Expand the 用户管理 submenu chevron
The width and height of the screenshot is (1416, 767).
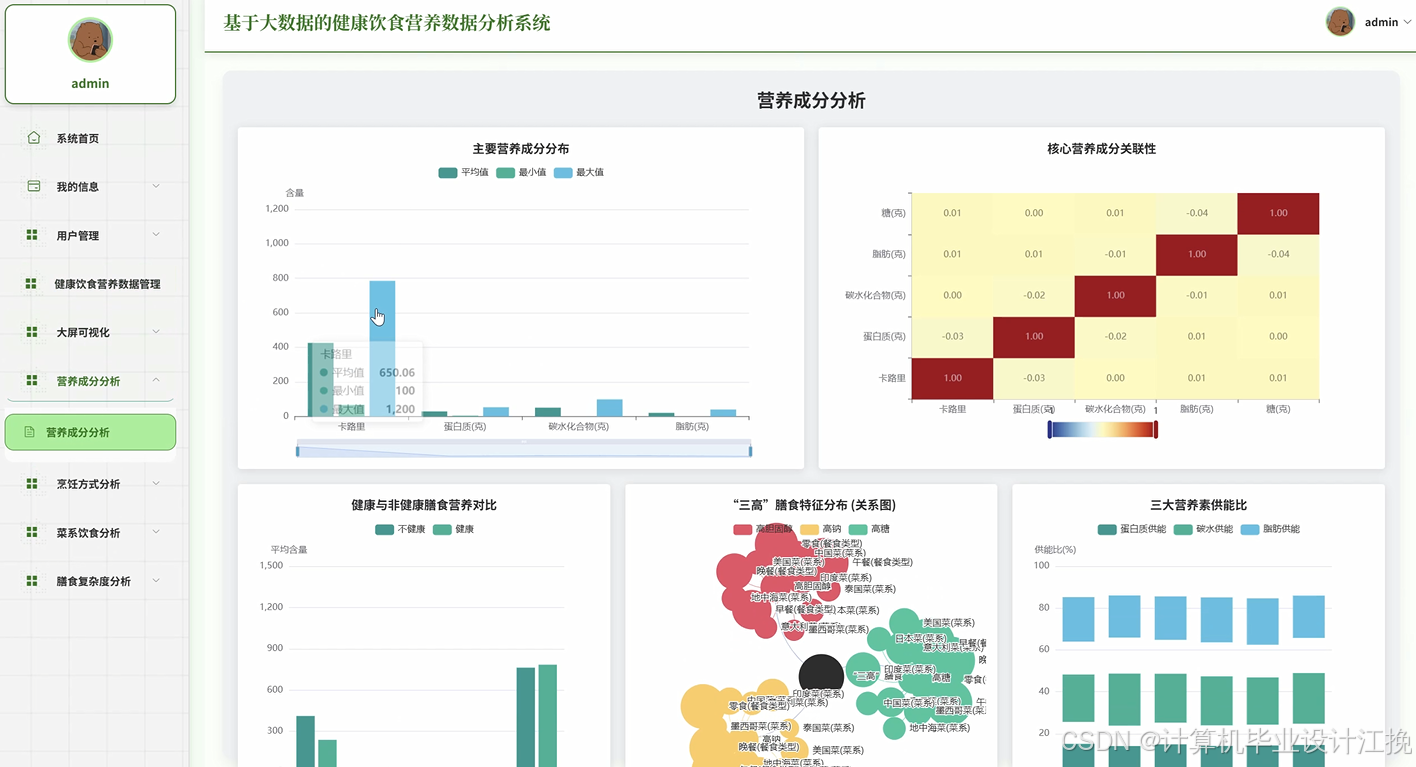pyautogui.click(x=156, y=235)
